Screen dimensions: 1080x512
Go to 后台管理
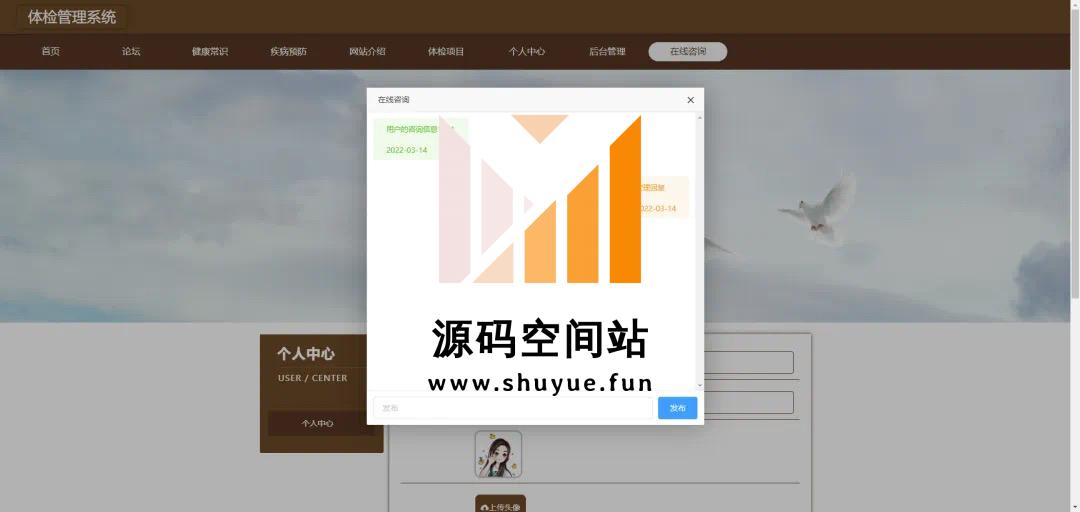point(607,52)
